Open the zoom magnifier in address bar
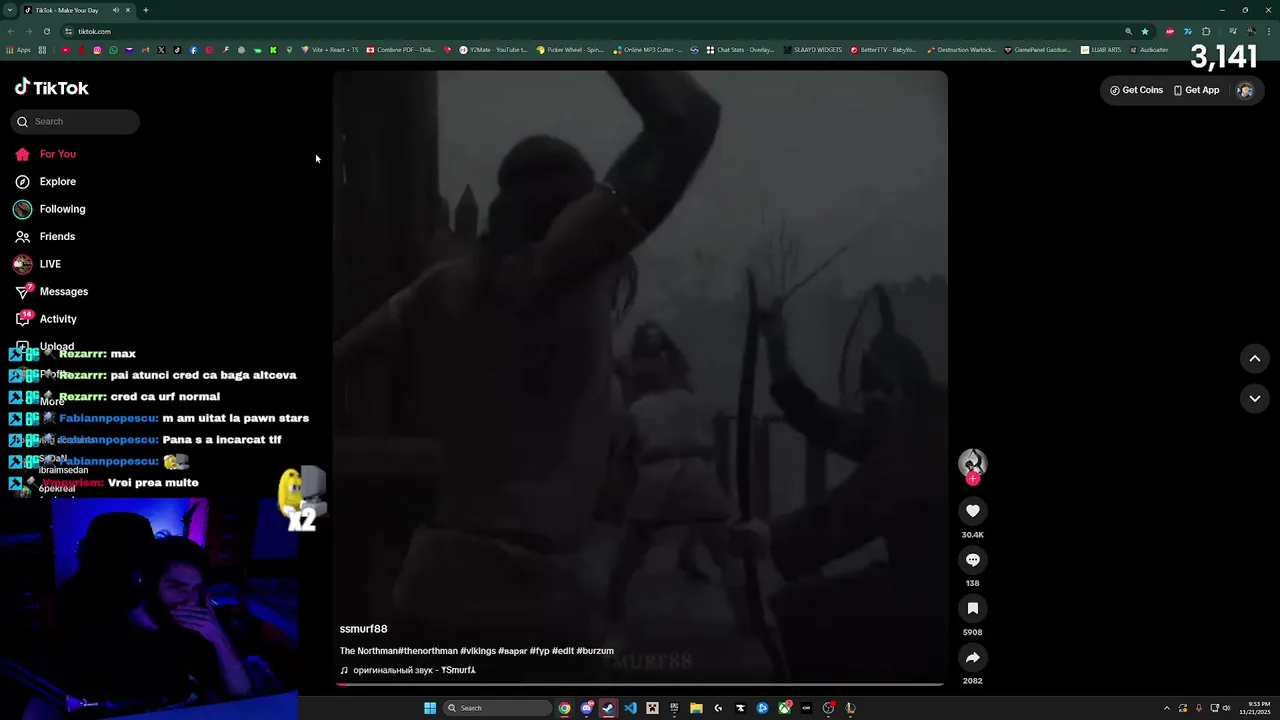 [1129, 31]
